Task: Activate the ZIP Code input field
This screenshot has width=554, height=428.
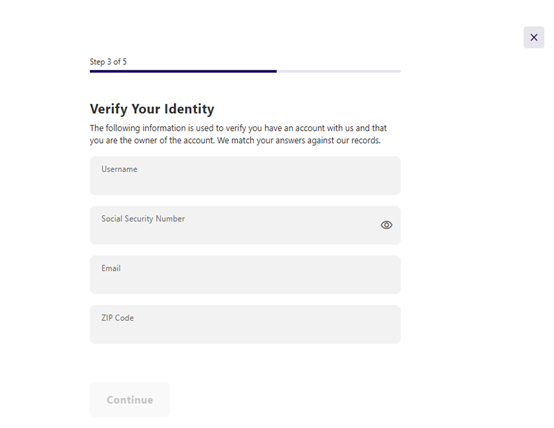Action: [x=245, y=324]
